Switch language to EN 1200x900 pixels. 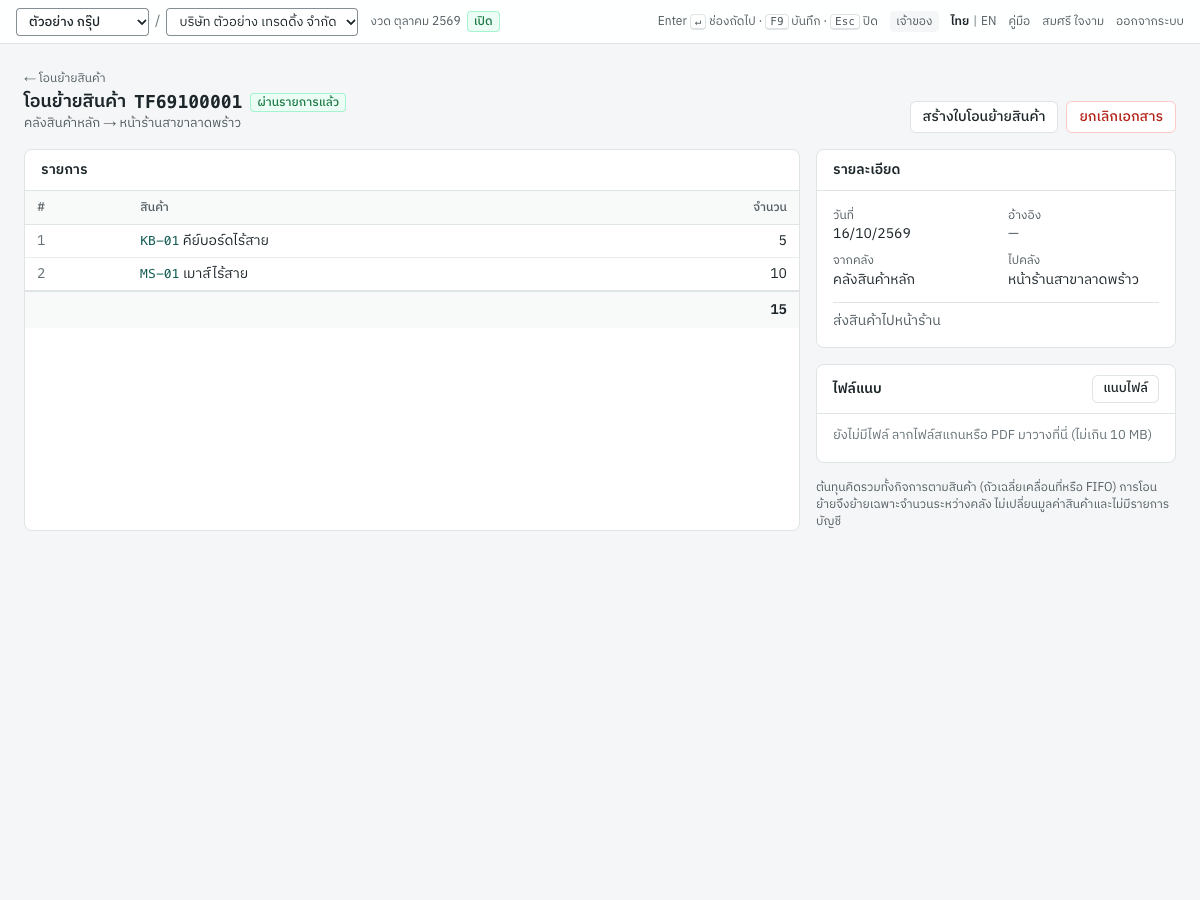pos(988,21)
